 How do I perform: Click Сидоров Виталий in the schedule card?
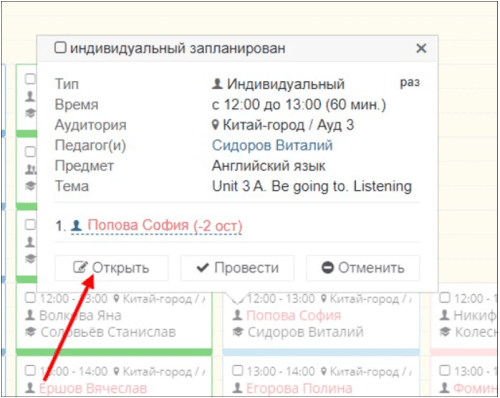click(x=305, y=332)
